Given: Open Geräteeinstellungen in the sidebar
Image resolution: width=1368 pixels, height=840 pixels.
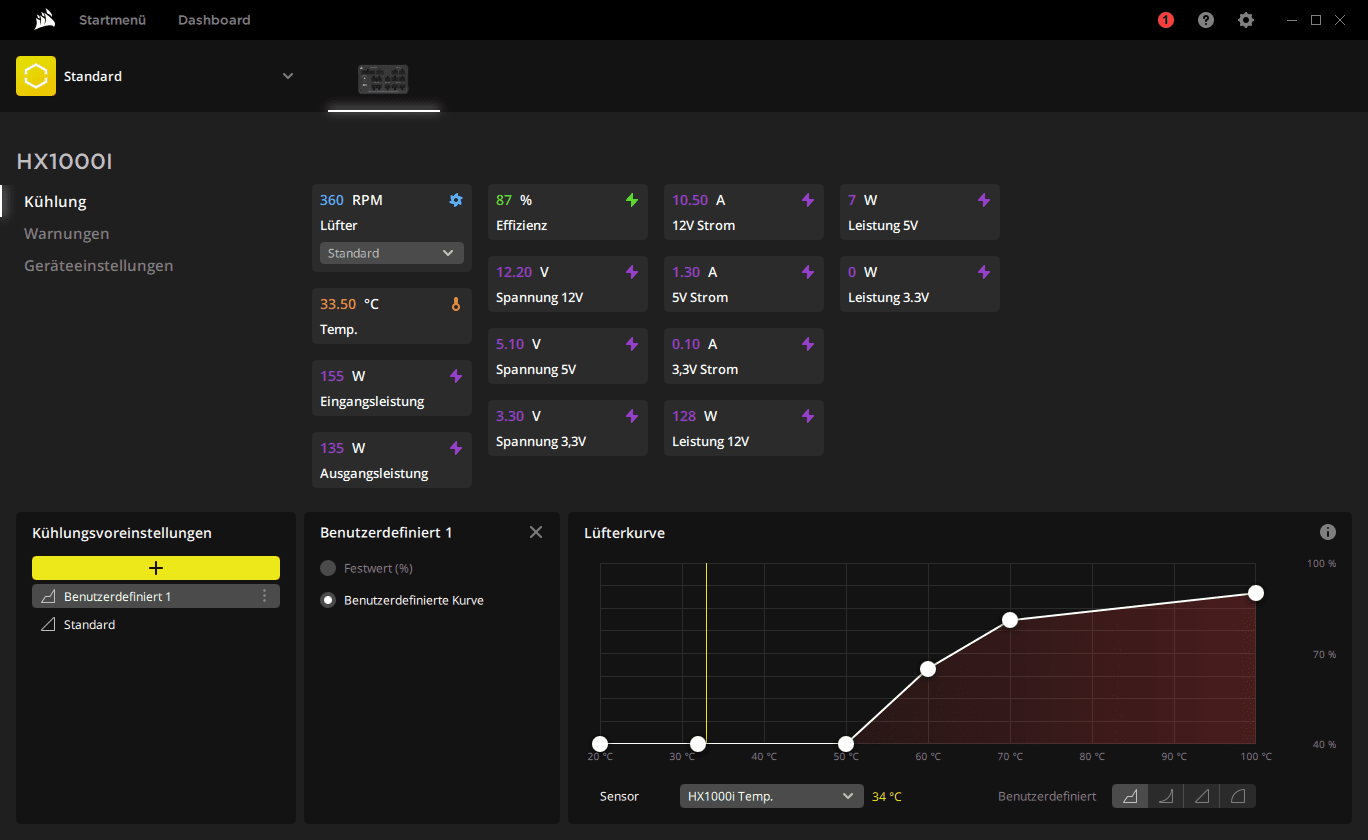Looking at the screenshot, I should [99, 265].
